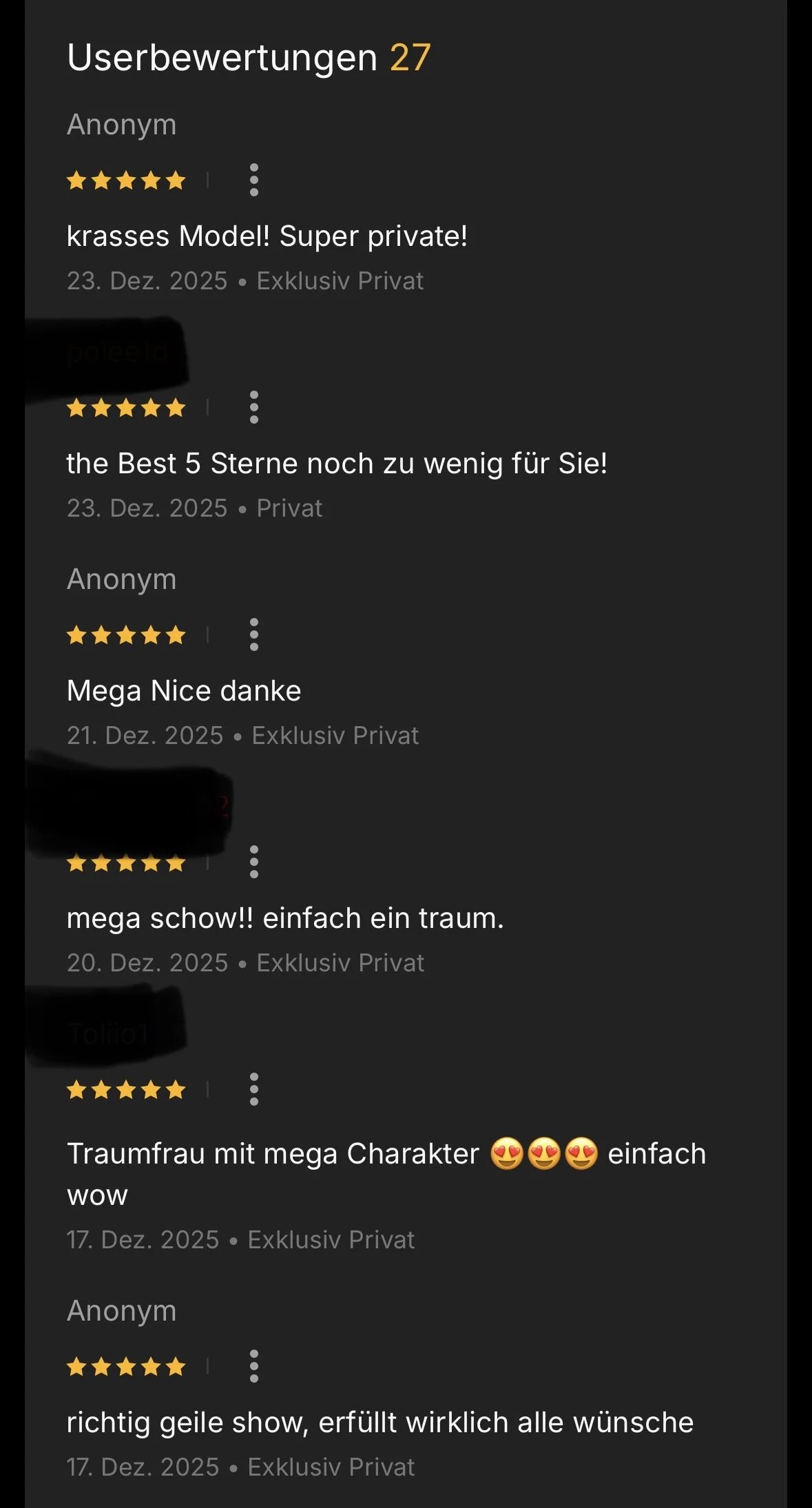Click star rating of "Traumfrau" review
The height and width of the screenshot is (1508, 812).
126,1090
